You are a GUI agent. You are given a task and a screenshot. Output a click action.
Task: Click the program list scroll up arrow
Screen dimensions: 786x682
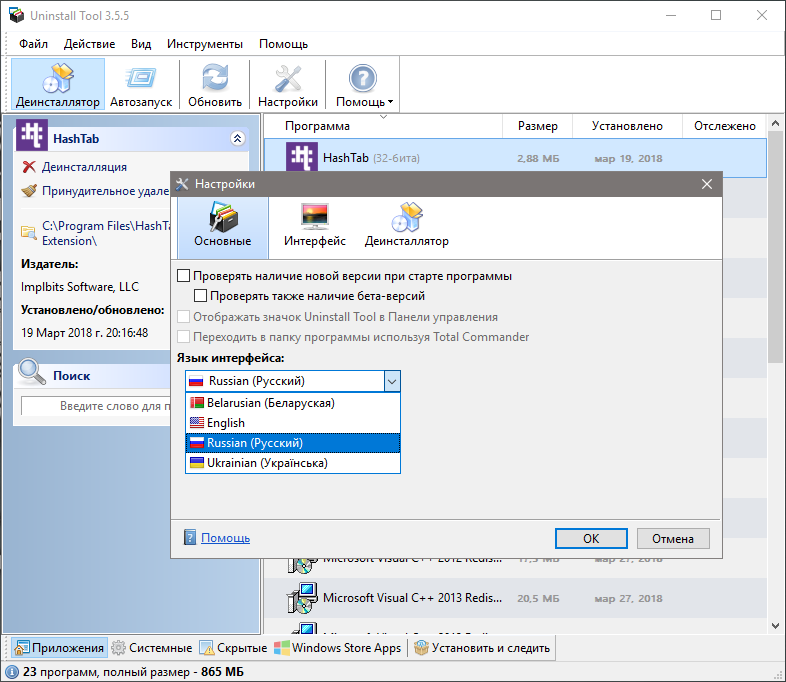775,123
